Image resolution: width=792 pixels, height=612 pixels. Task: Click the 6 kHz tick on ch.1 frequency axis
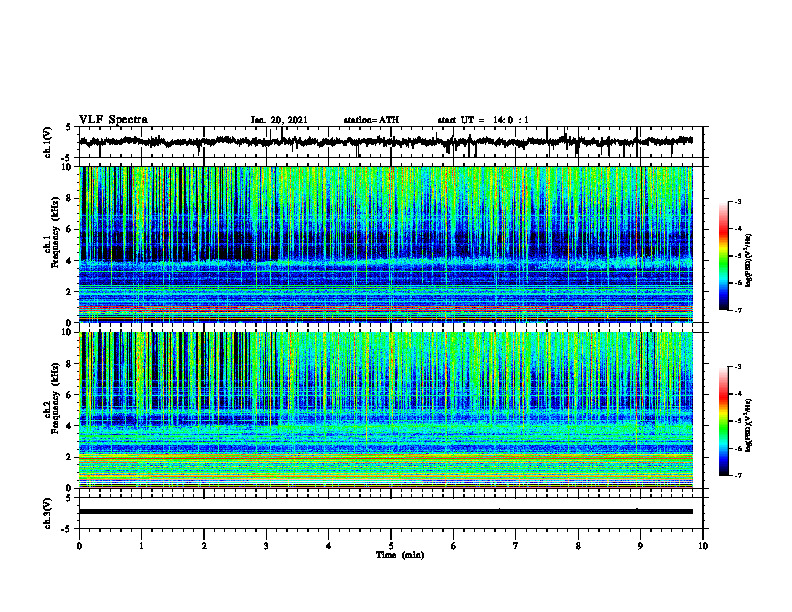[70, 230]
